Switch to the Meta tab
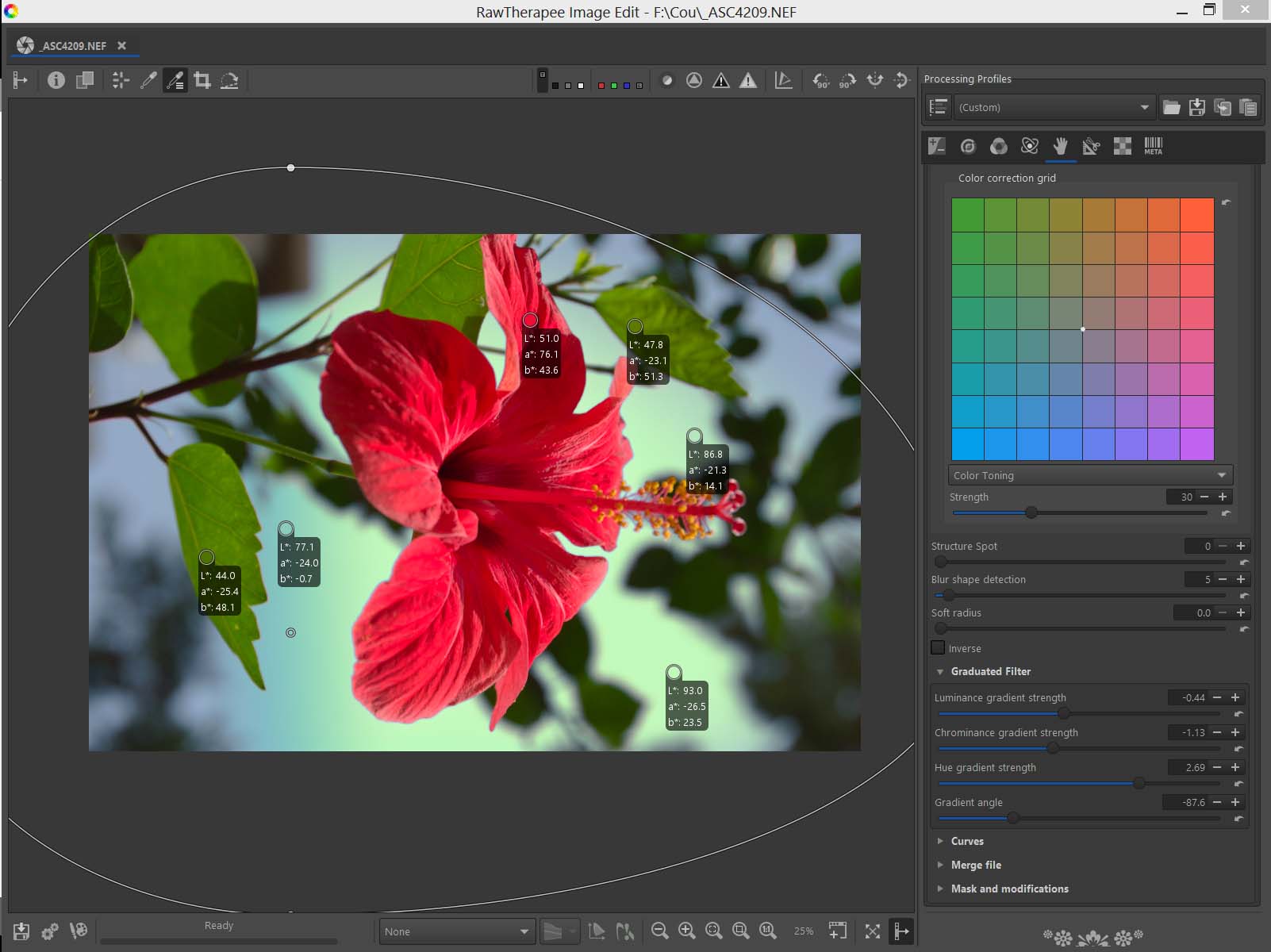The height and width of the screenshot is (952, 1271). tap(1153, 146)
